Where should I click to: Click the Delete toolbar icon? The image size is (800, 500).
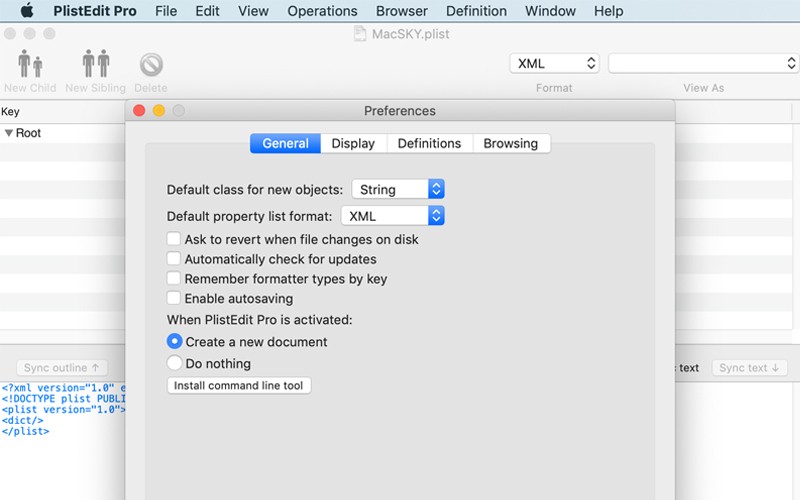151,65
